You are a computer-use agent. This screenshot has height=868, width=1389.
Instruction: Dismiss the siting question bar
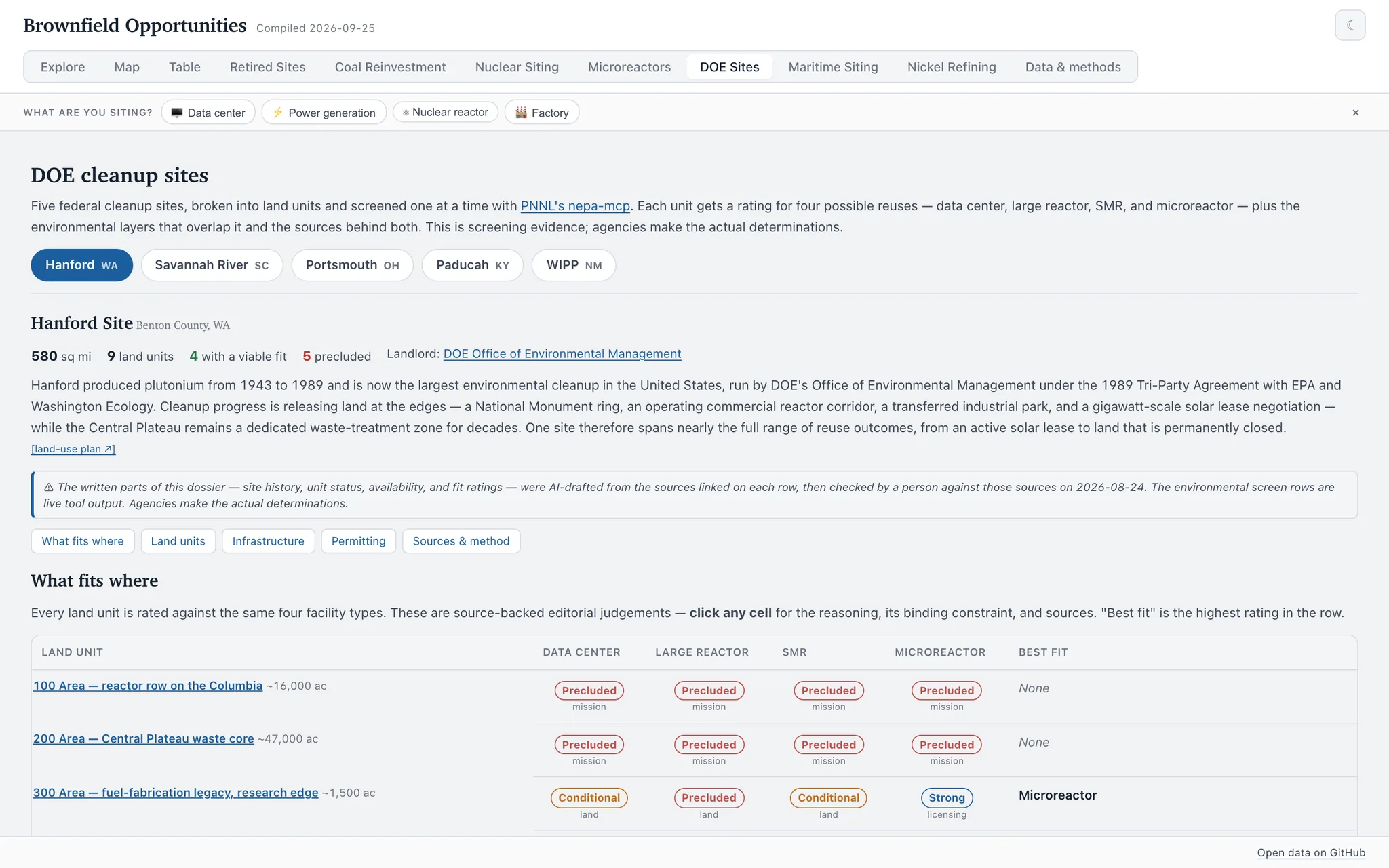(x=1355, y=113)
